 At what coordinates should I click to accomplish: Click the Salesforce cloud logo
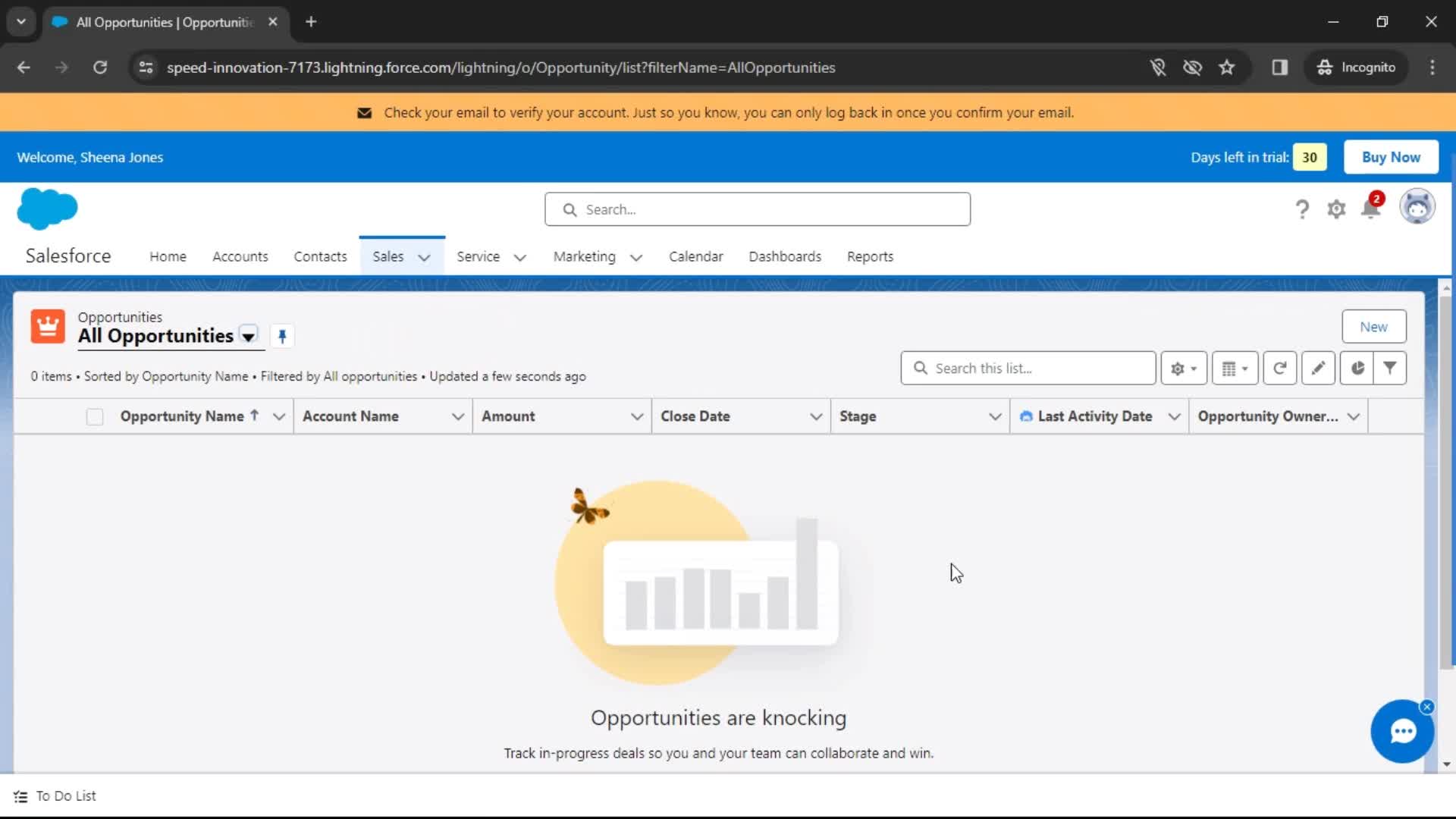[47, 209]
